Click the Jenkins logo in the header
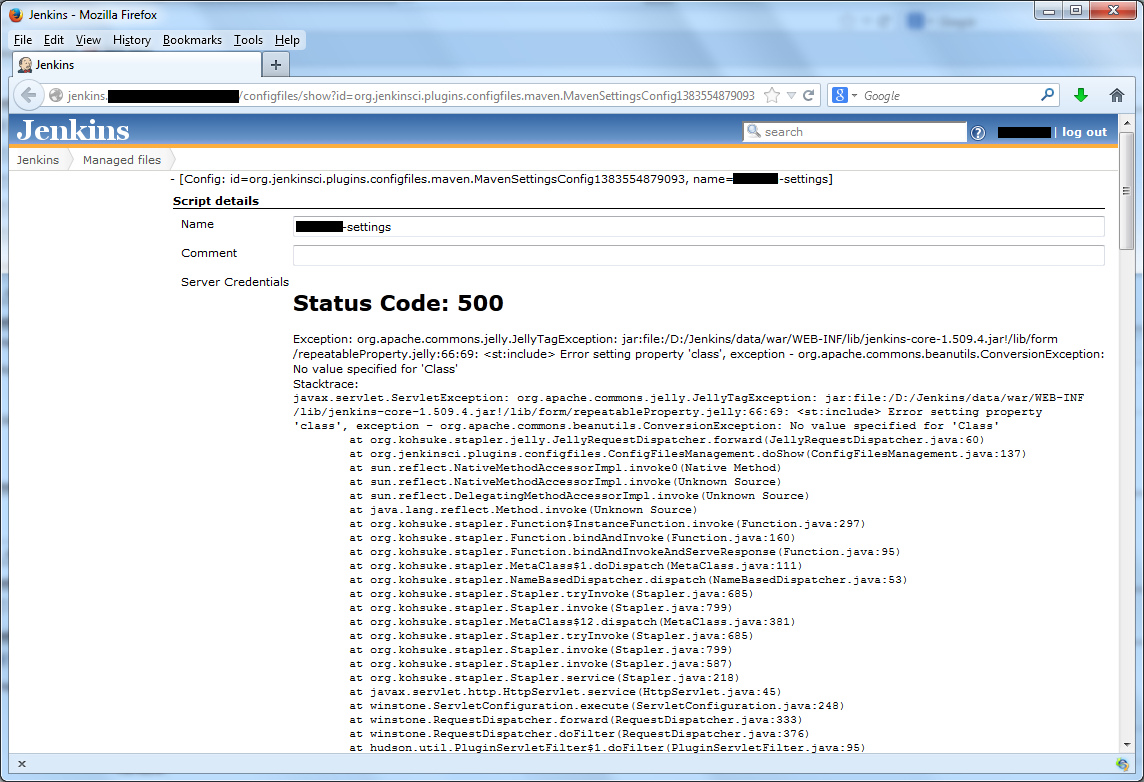This screenshot has width=1144, height=782. (x=73, y=131)
